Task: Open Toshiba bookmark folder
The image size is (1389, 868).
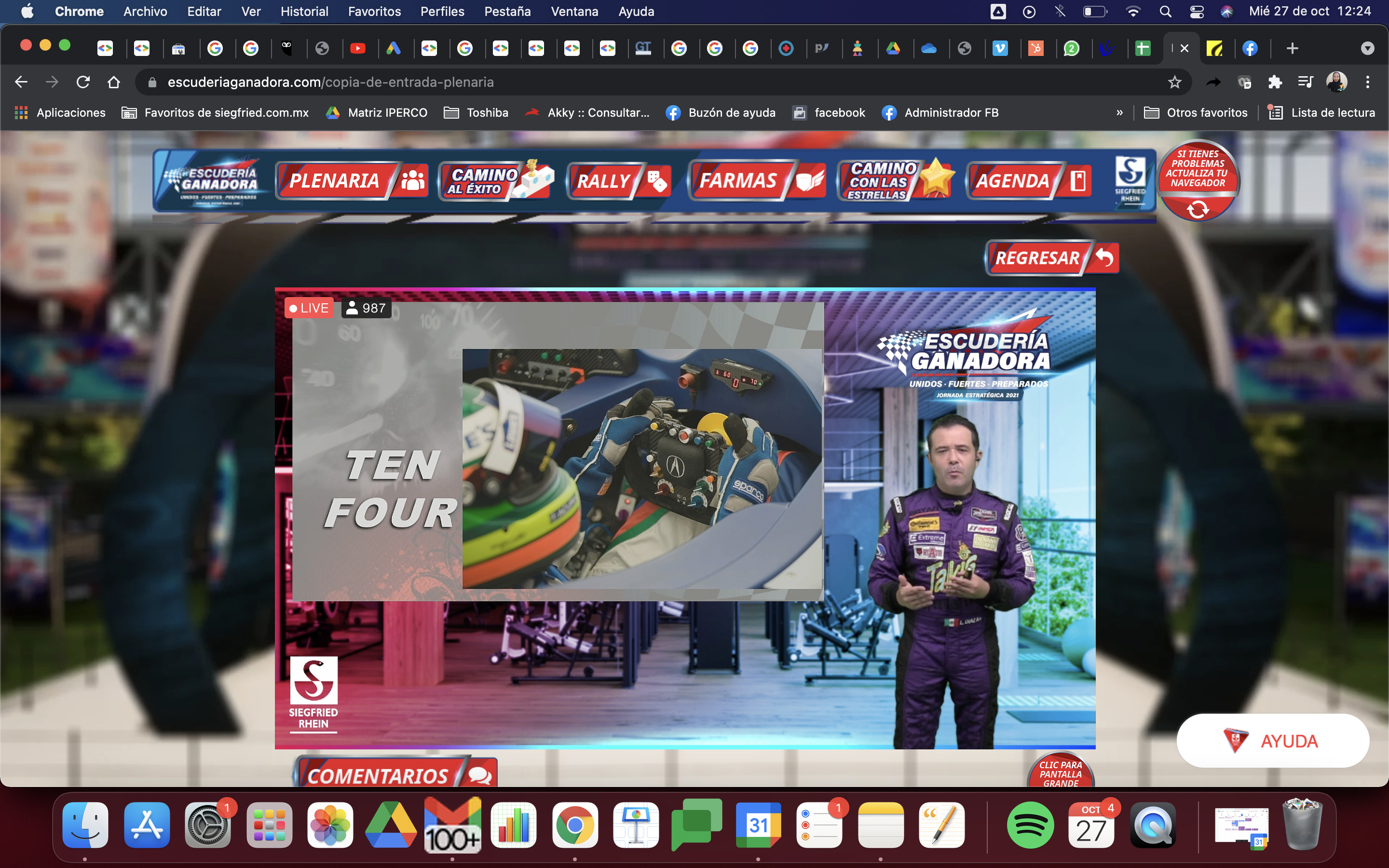Action: [477, 113]
